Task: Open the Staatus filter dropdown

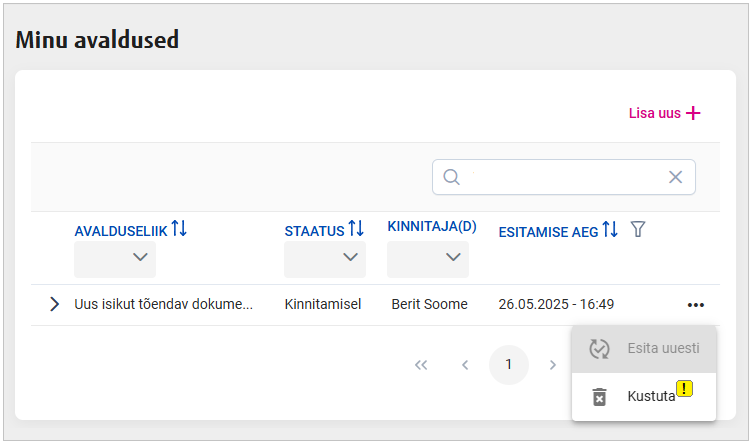Action: 325,258
